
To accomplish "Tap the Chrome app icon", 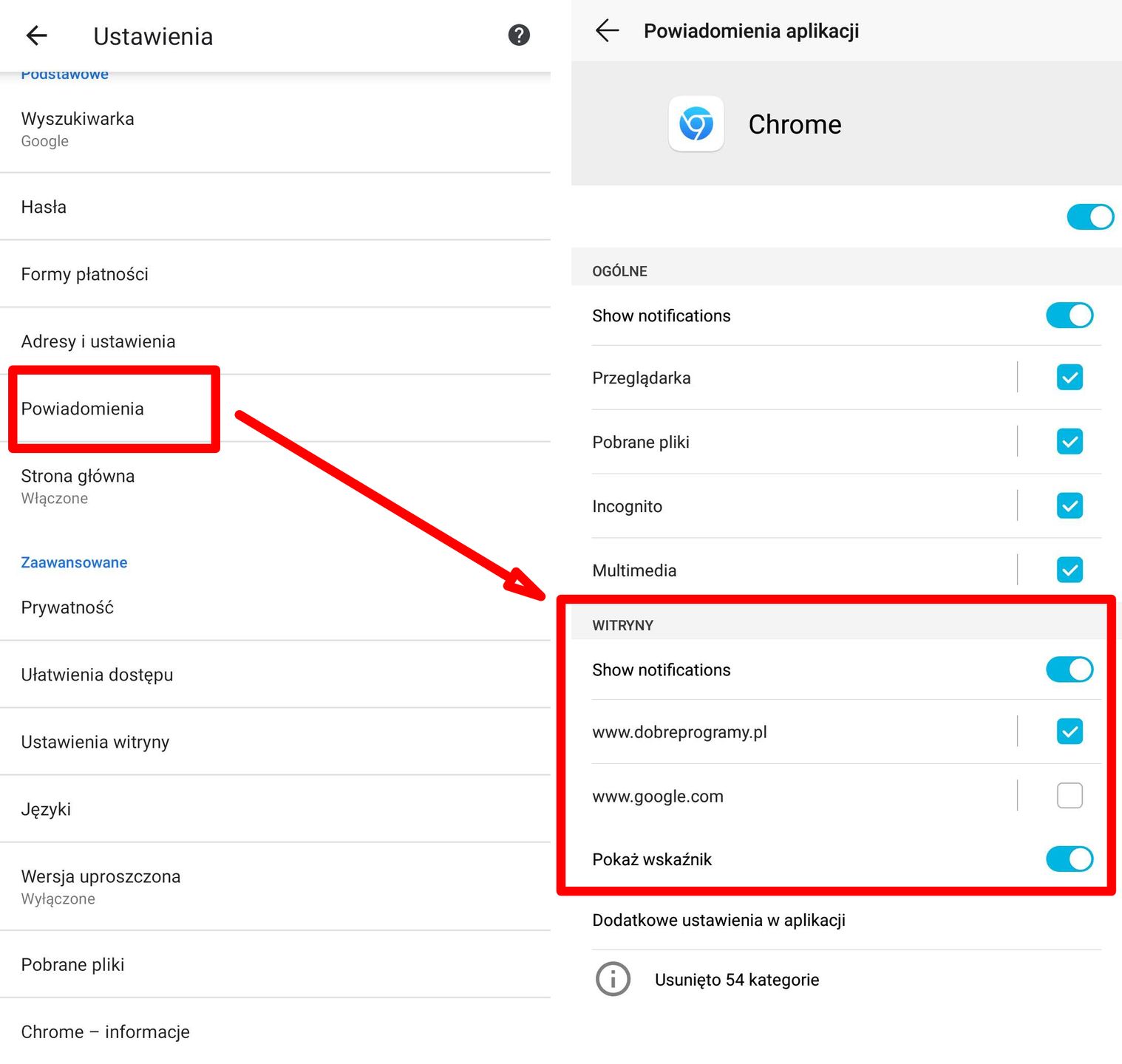I will click(696, 124).
